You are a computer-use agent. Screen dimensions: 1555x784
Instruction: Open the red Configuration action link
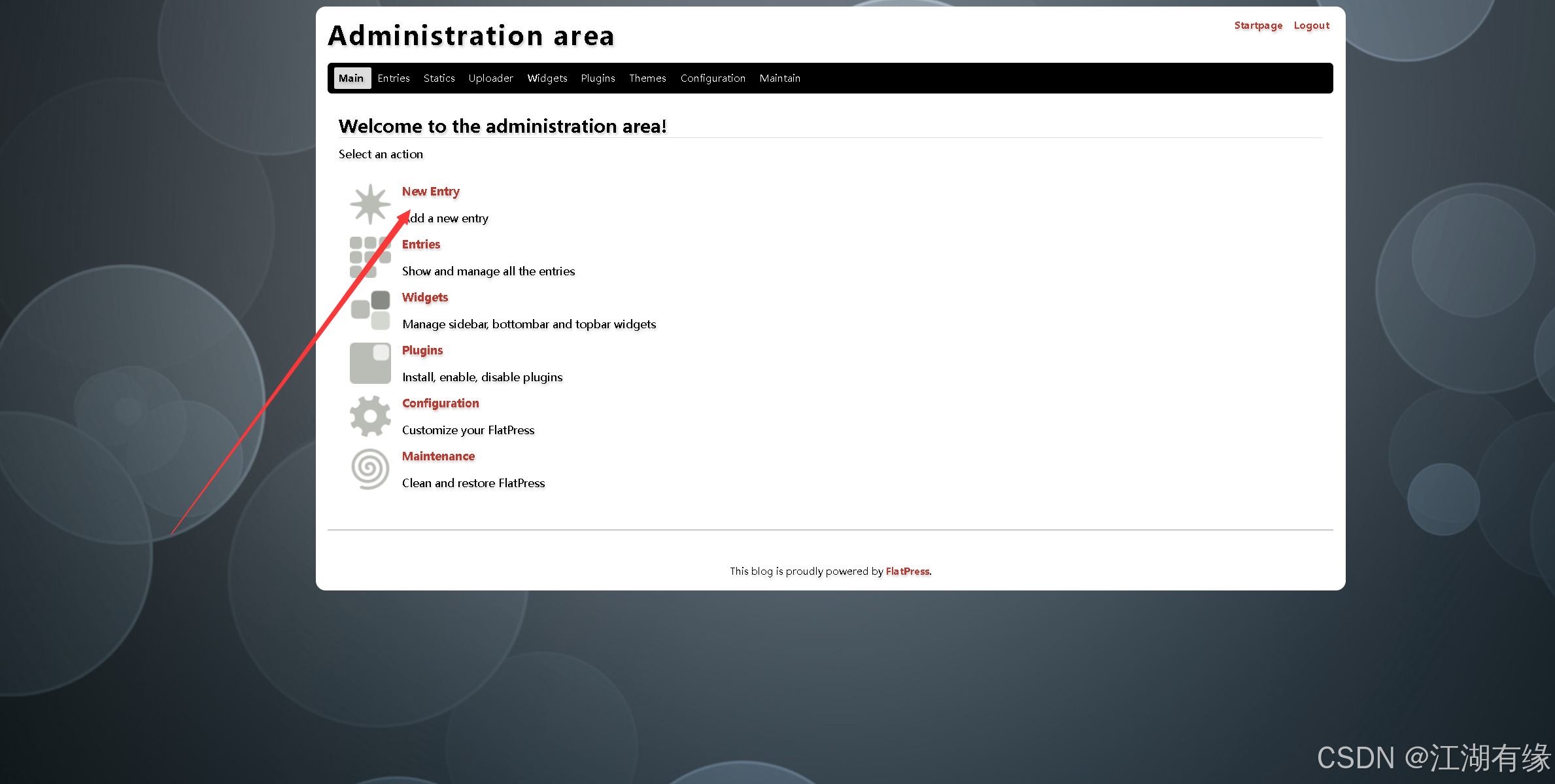(x=440, y=403)
